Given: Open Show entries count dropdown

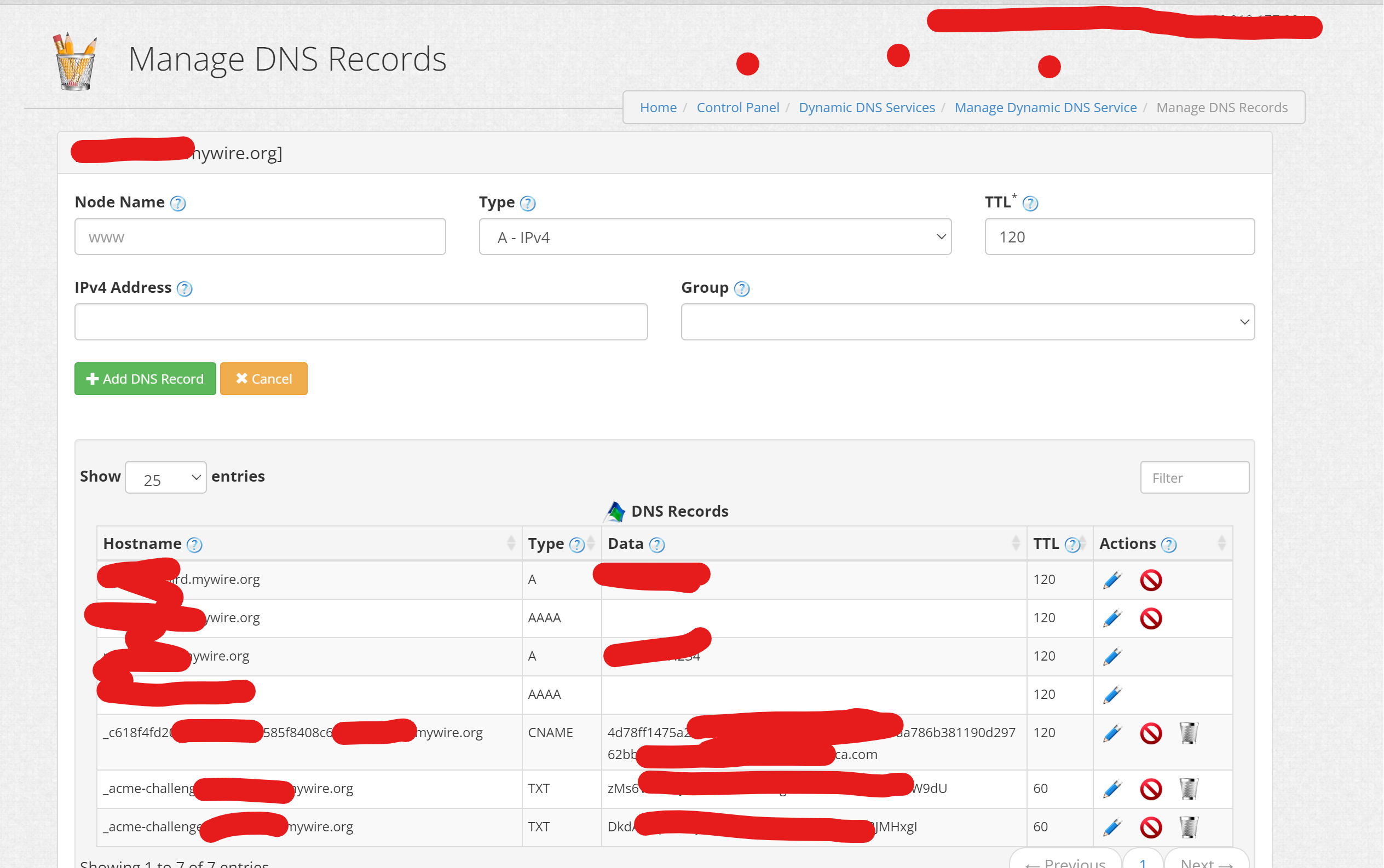Looking at the screenshot, I should (x=165, y=478).
